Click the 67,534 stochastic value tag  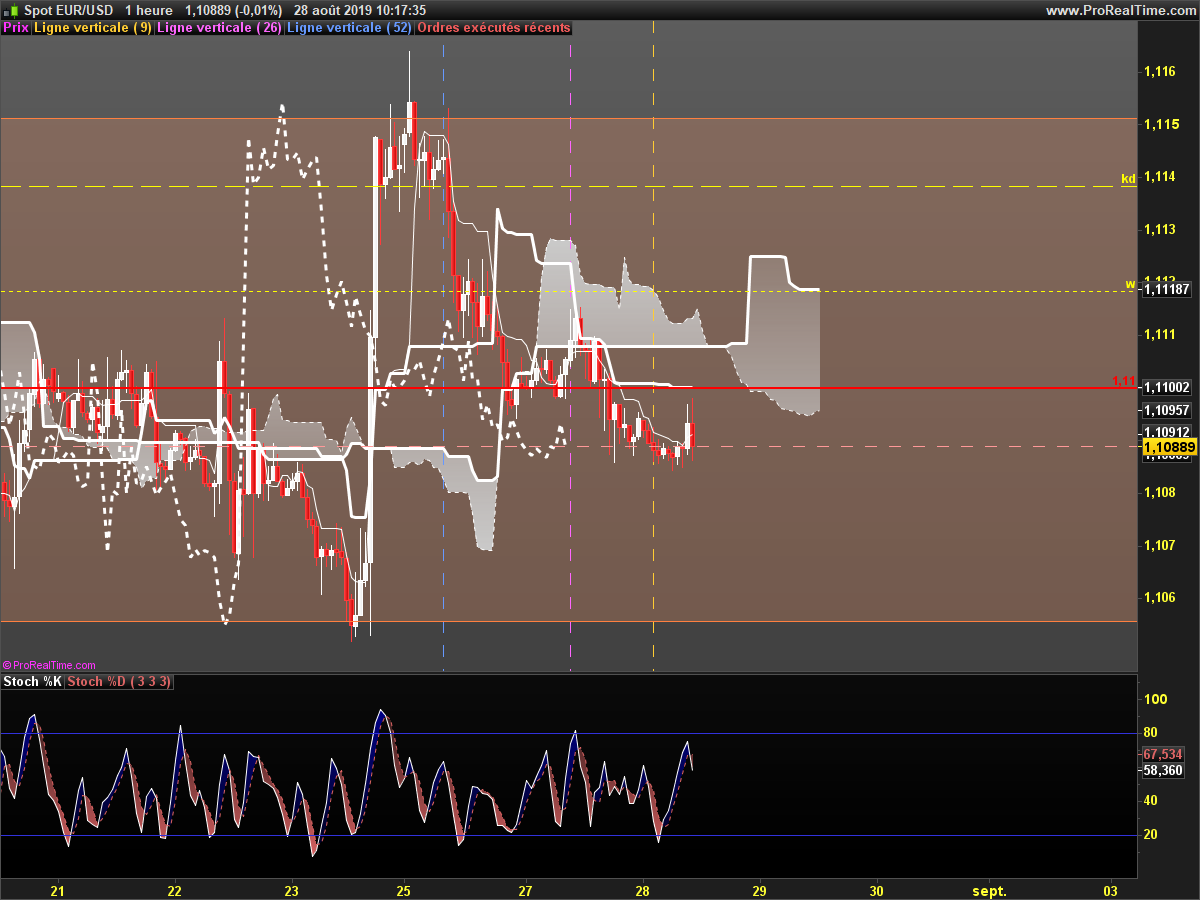(1163, 755)
